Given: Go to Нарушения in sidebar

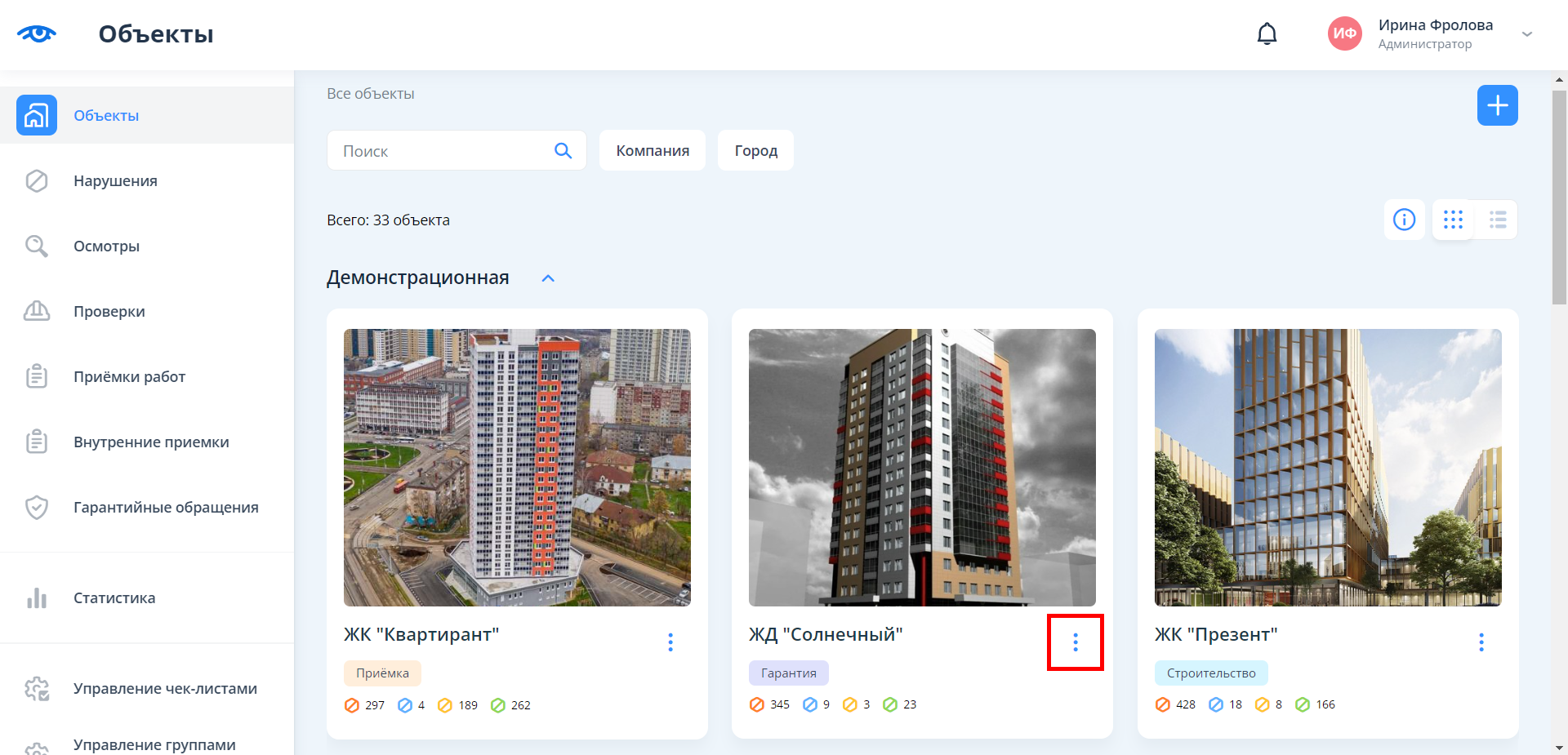Looking at the screenshot, I should point(115,181).
